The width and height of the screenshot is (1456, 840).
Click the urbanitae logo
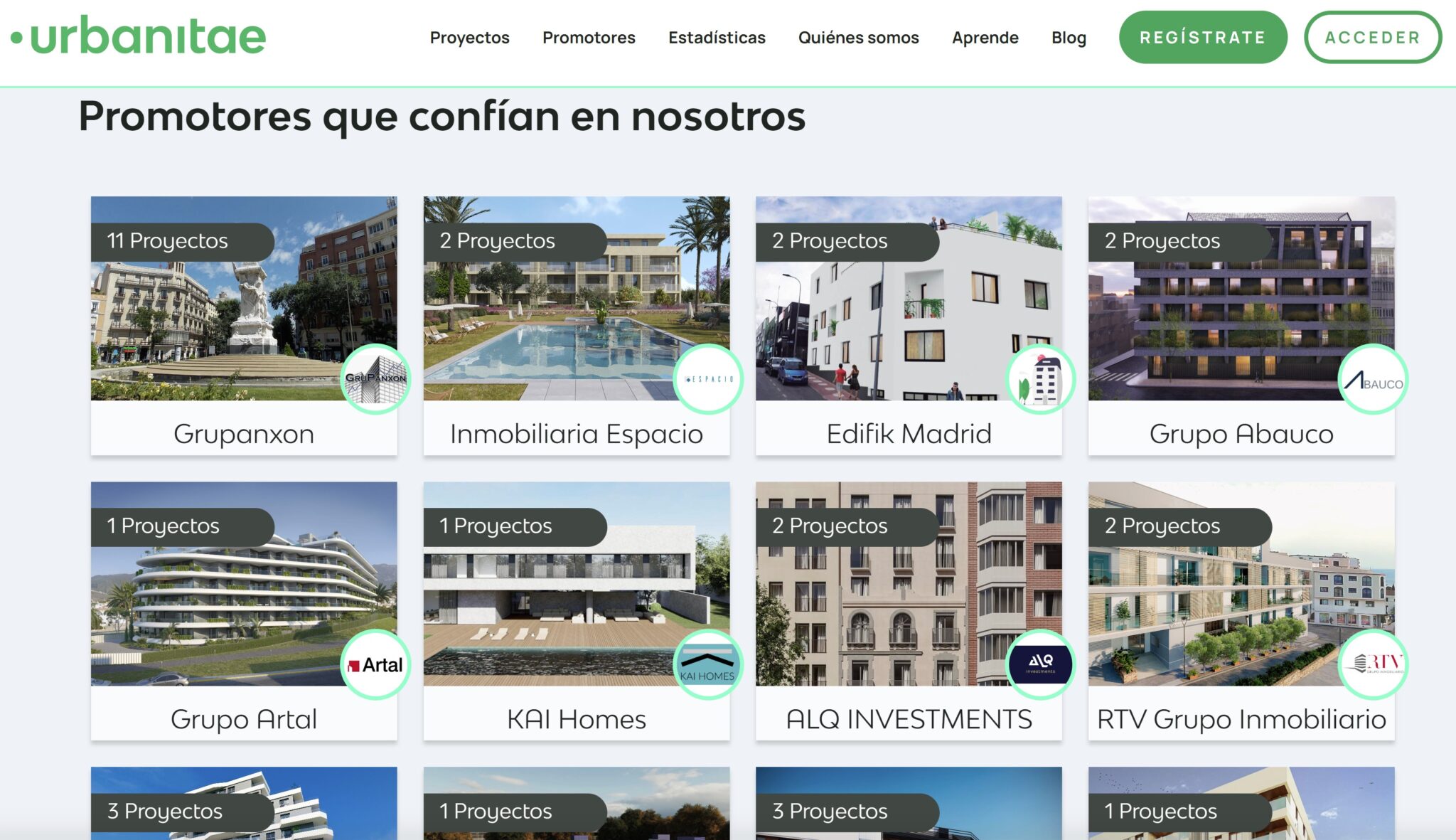[x=139, y=36]
